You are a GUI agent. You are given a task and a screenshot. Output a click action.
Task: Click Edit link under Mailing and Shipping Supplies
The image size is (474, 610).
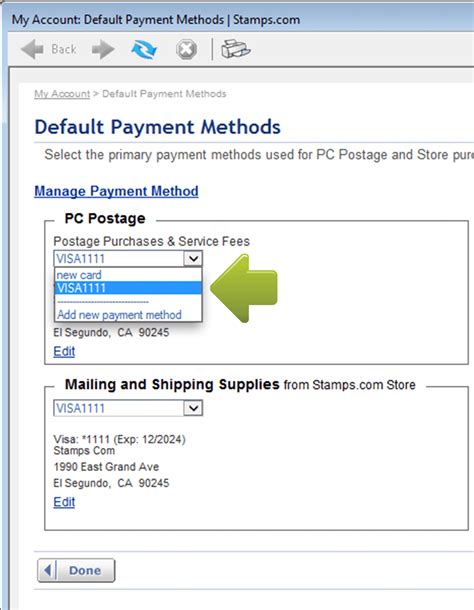[64, 502]
